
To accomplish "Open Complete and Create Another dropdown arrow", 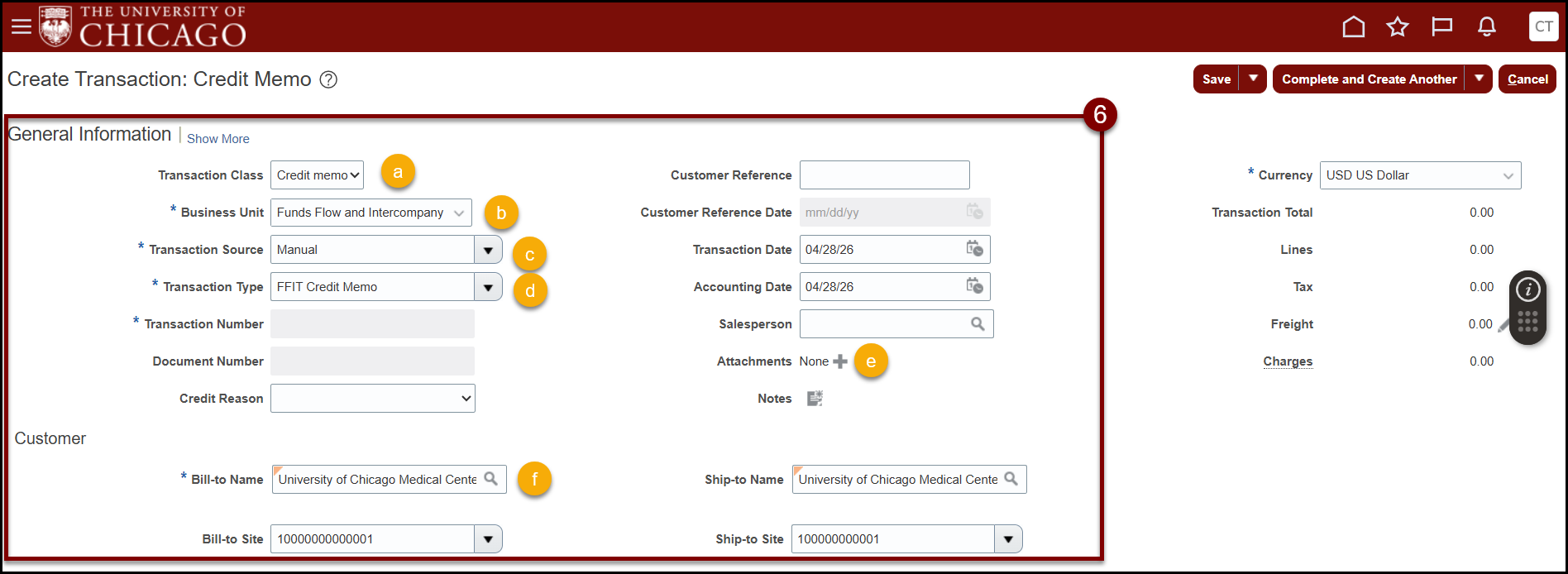I will [x=1479, y=79].
